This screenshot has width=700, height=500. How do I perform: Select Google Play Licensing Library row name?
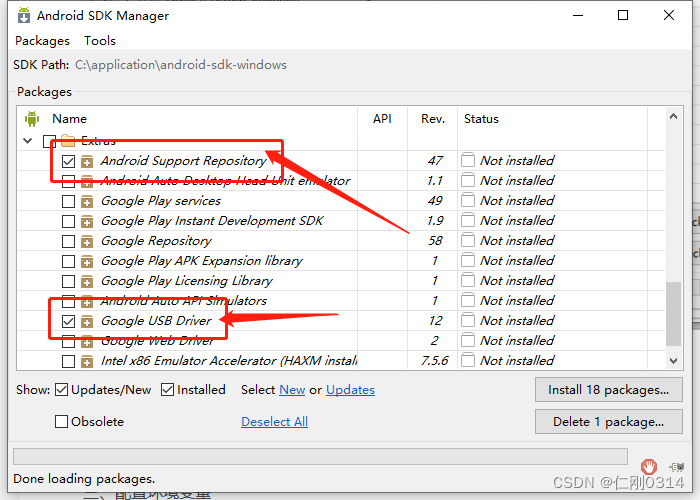tap(187, 281)
